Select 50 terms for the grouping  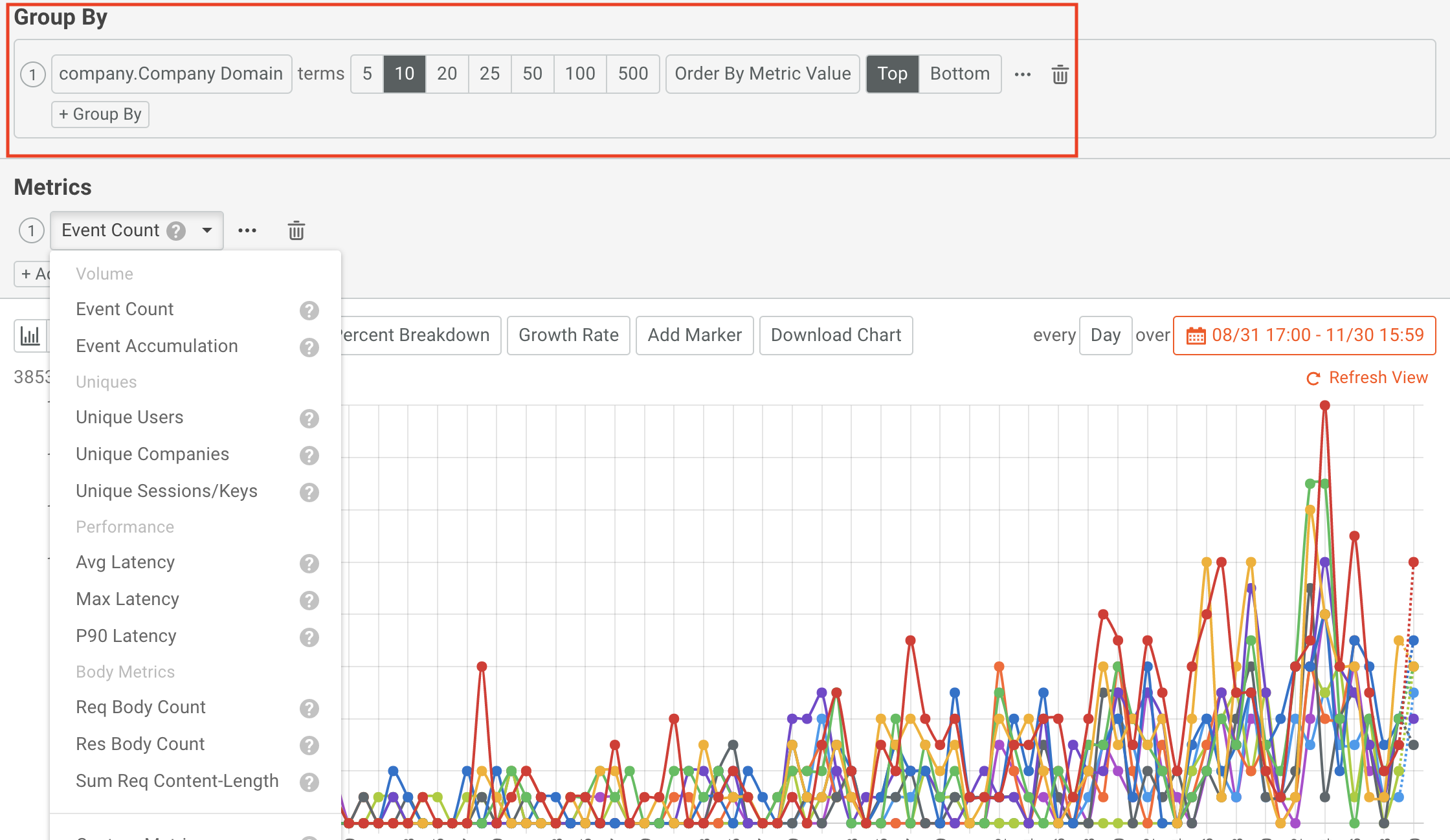point(531,74)
